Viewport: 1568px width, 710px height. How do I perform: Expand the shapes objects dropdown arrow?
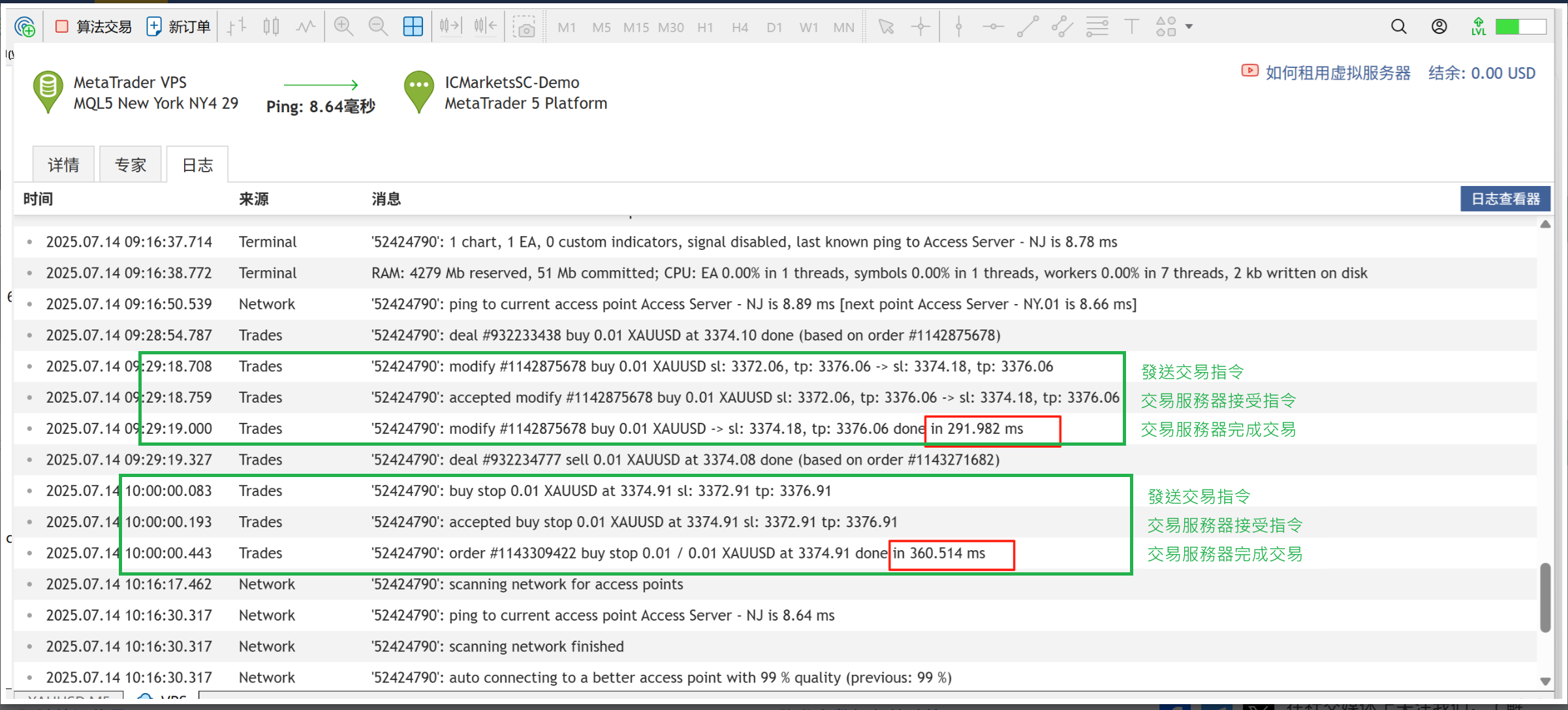pyautogui.click(x=1189, y=27)
